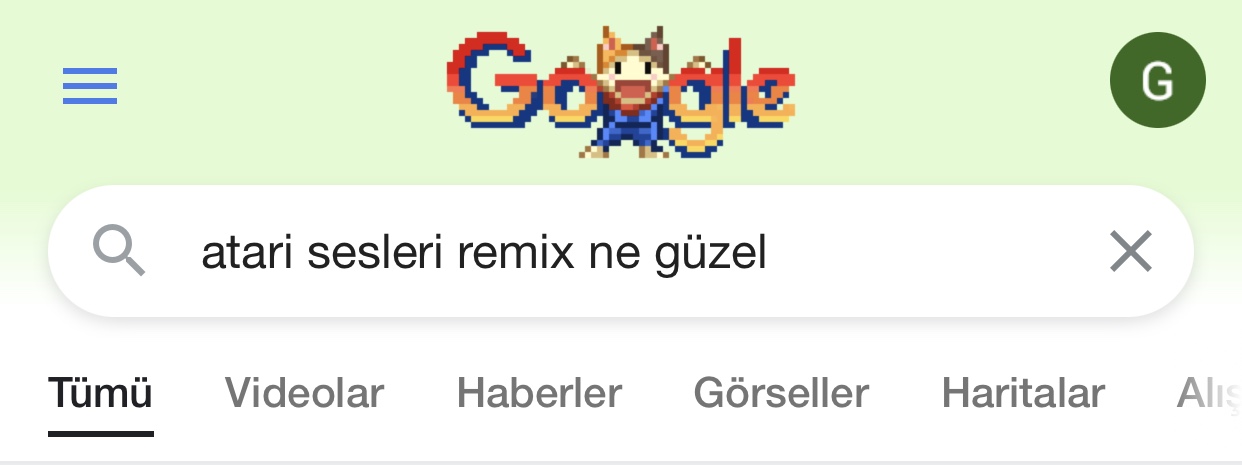Open the partially visible Alışveriş tab
The height and width of the screenshot is (465, 1242).
point(1209,395)
